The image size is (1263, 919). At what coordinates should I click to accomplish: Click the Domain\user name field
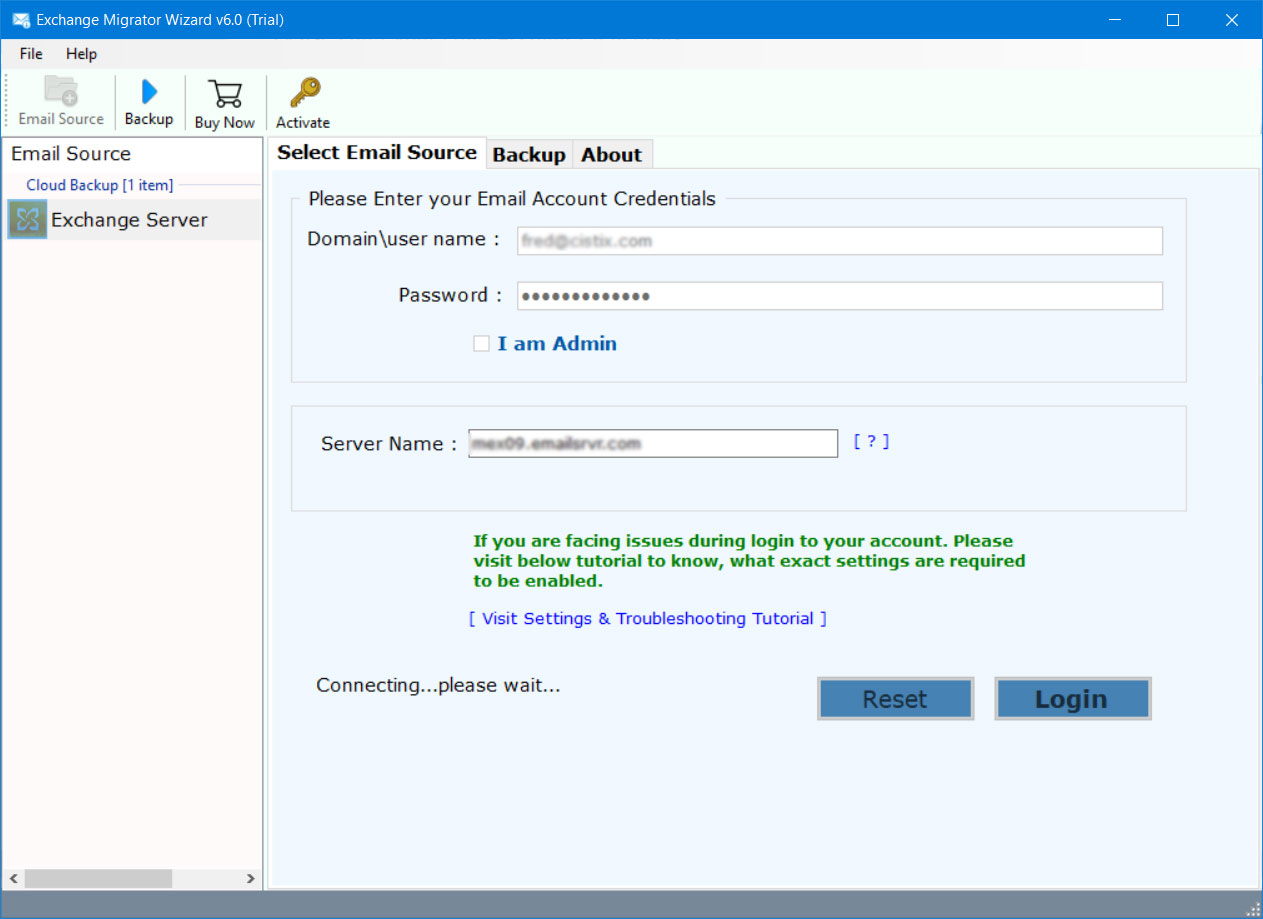pos(840,241)
